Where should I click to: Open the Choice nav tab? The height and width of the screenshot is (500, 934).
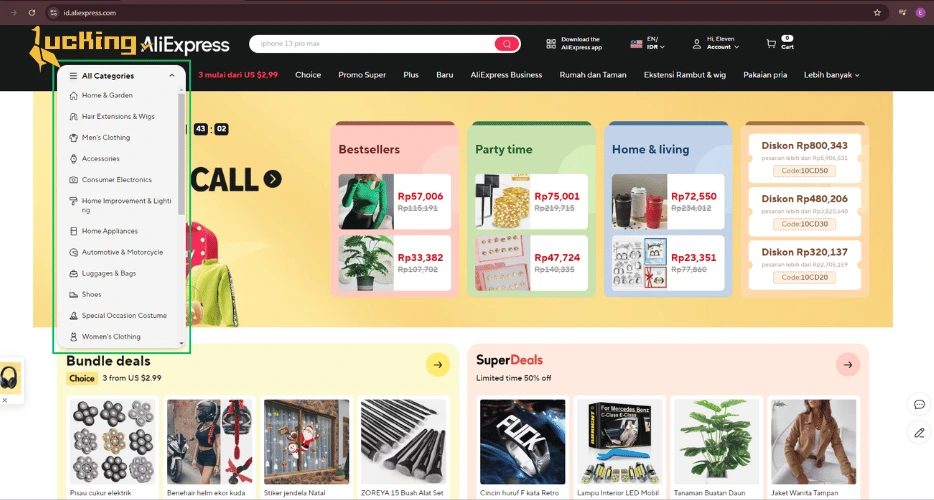tap(308, 75)
